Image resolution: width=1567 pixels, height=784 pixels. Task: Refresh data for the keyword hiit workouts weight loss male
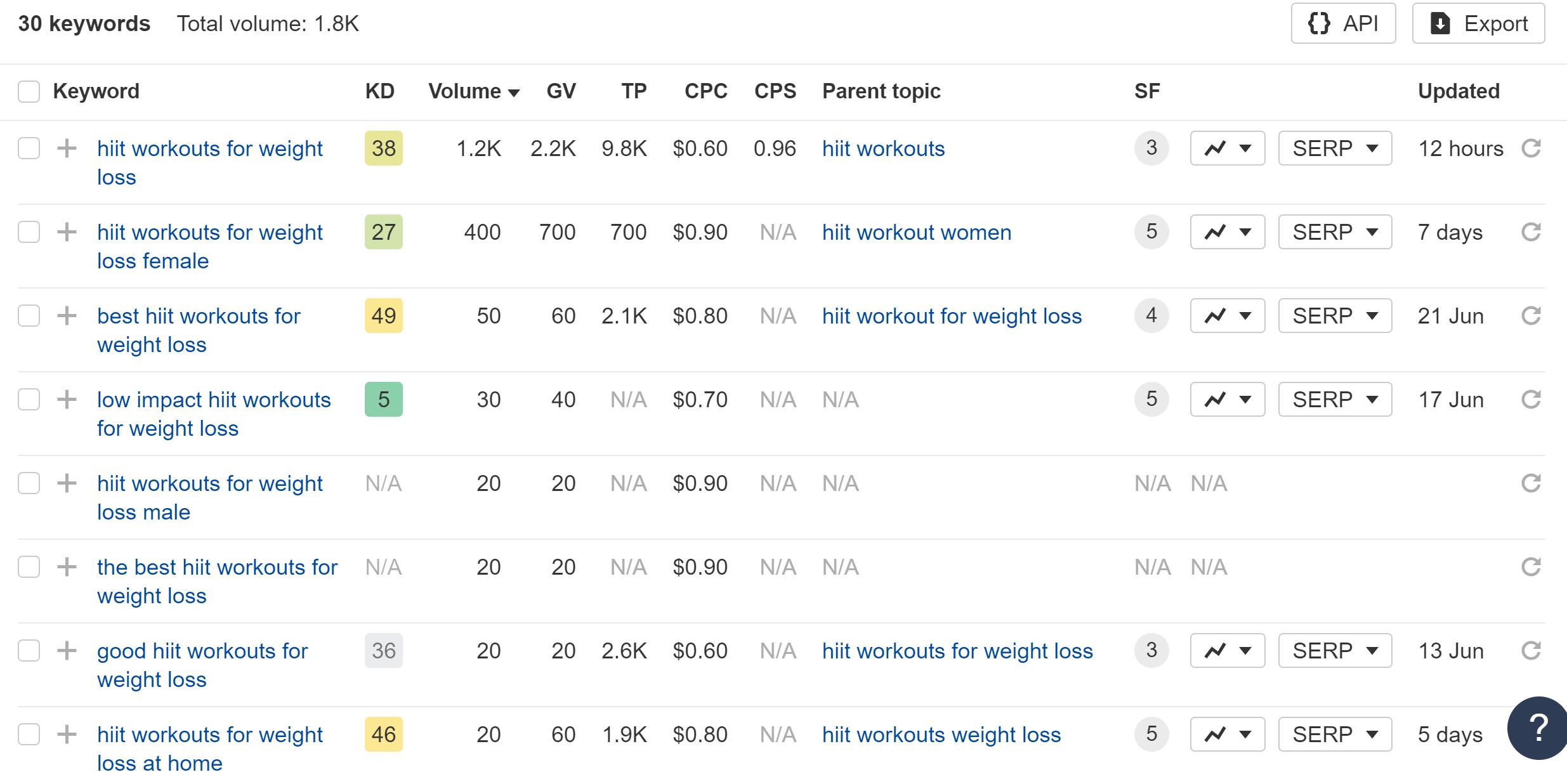(x=1533, y=483)
